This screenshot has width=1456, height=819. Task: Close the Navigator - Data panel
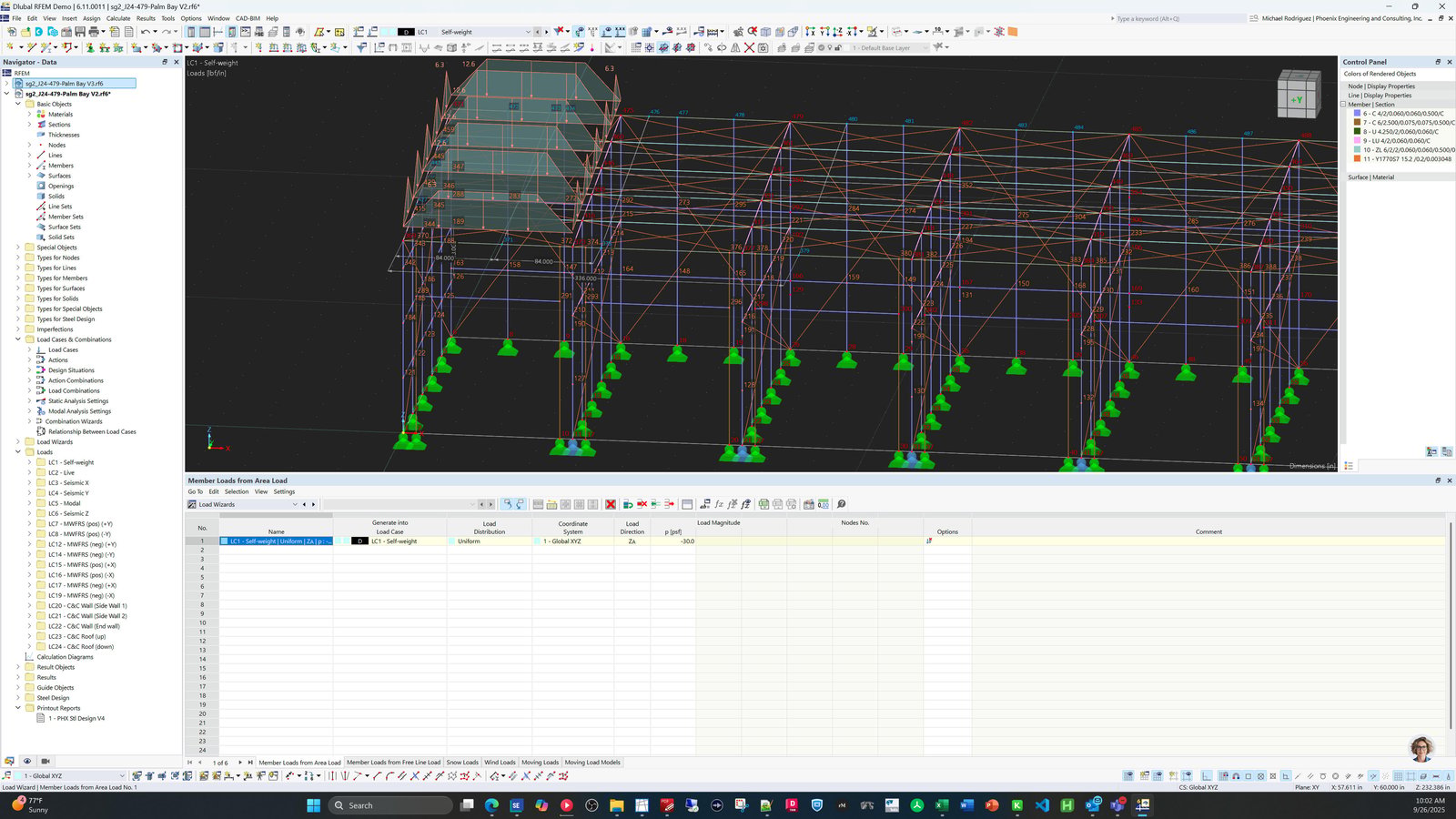pyautogui.click(x=176, y=62)
